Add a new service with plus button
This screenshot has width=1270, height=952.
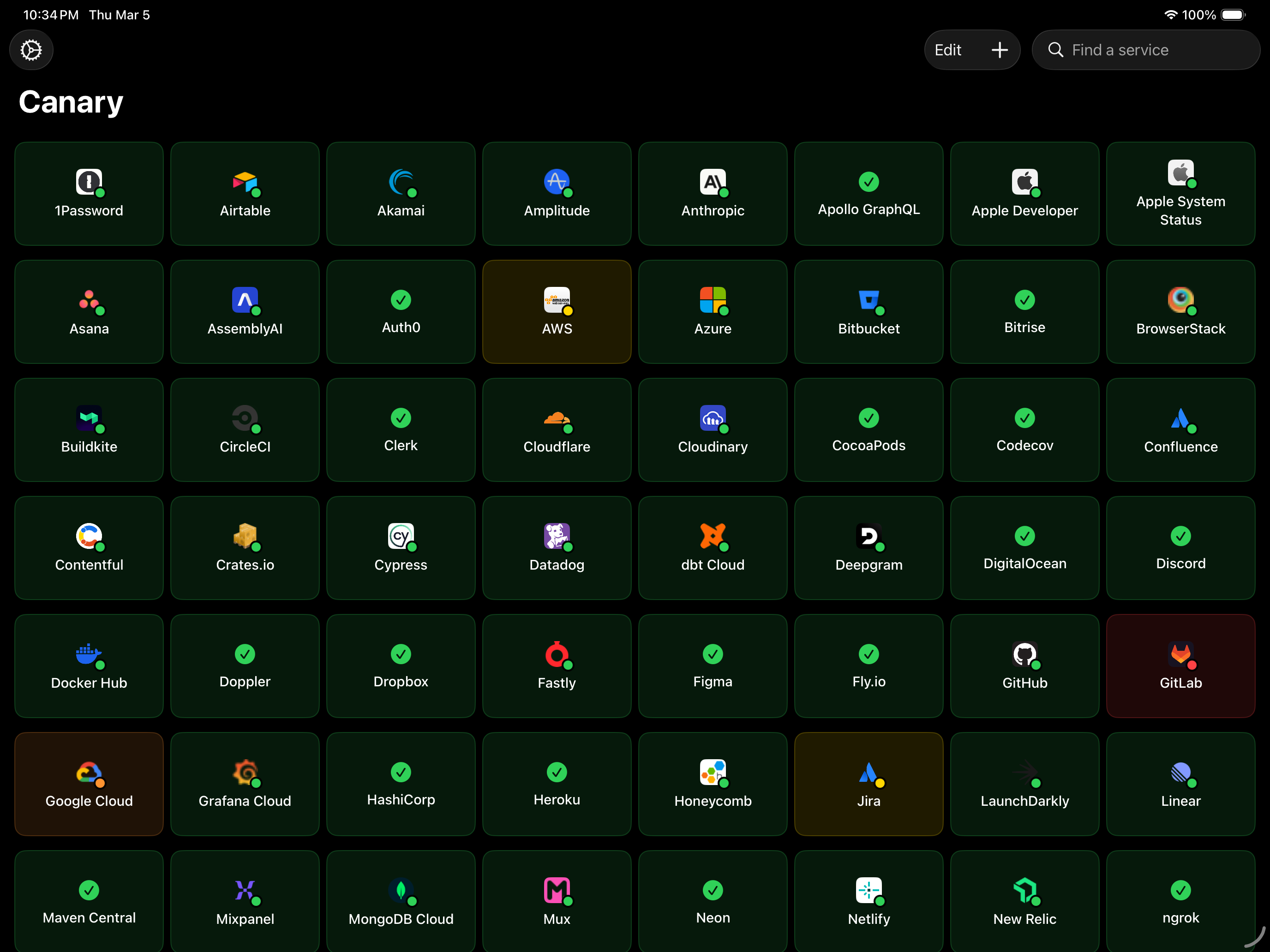999,50
